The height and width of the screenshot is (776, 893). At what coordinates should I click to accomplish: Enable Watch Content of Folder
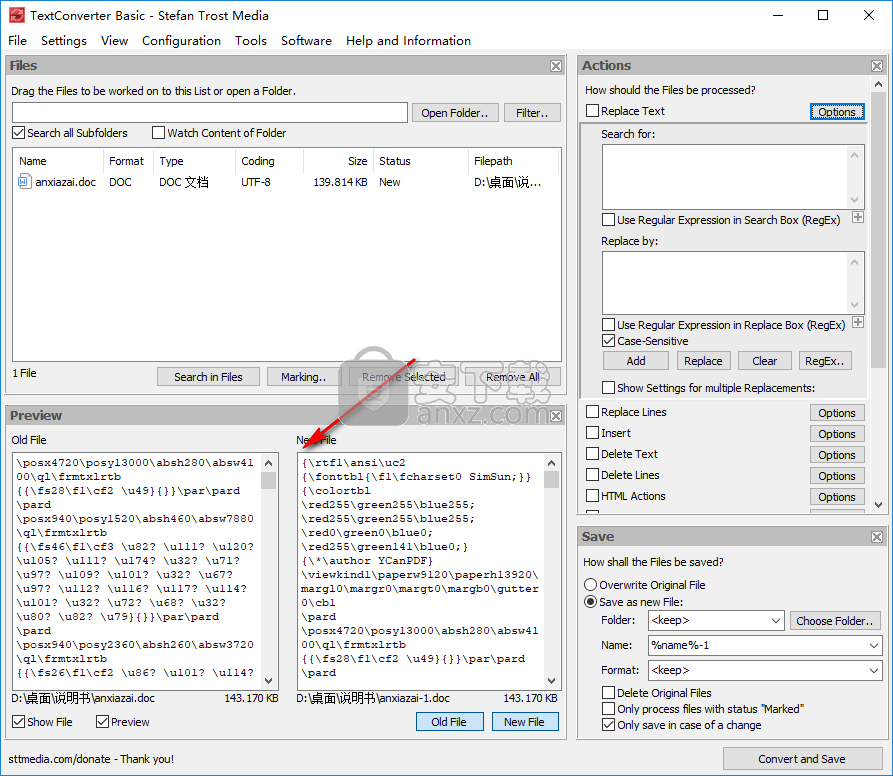point(158,133)
